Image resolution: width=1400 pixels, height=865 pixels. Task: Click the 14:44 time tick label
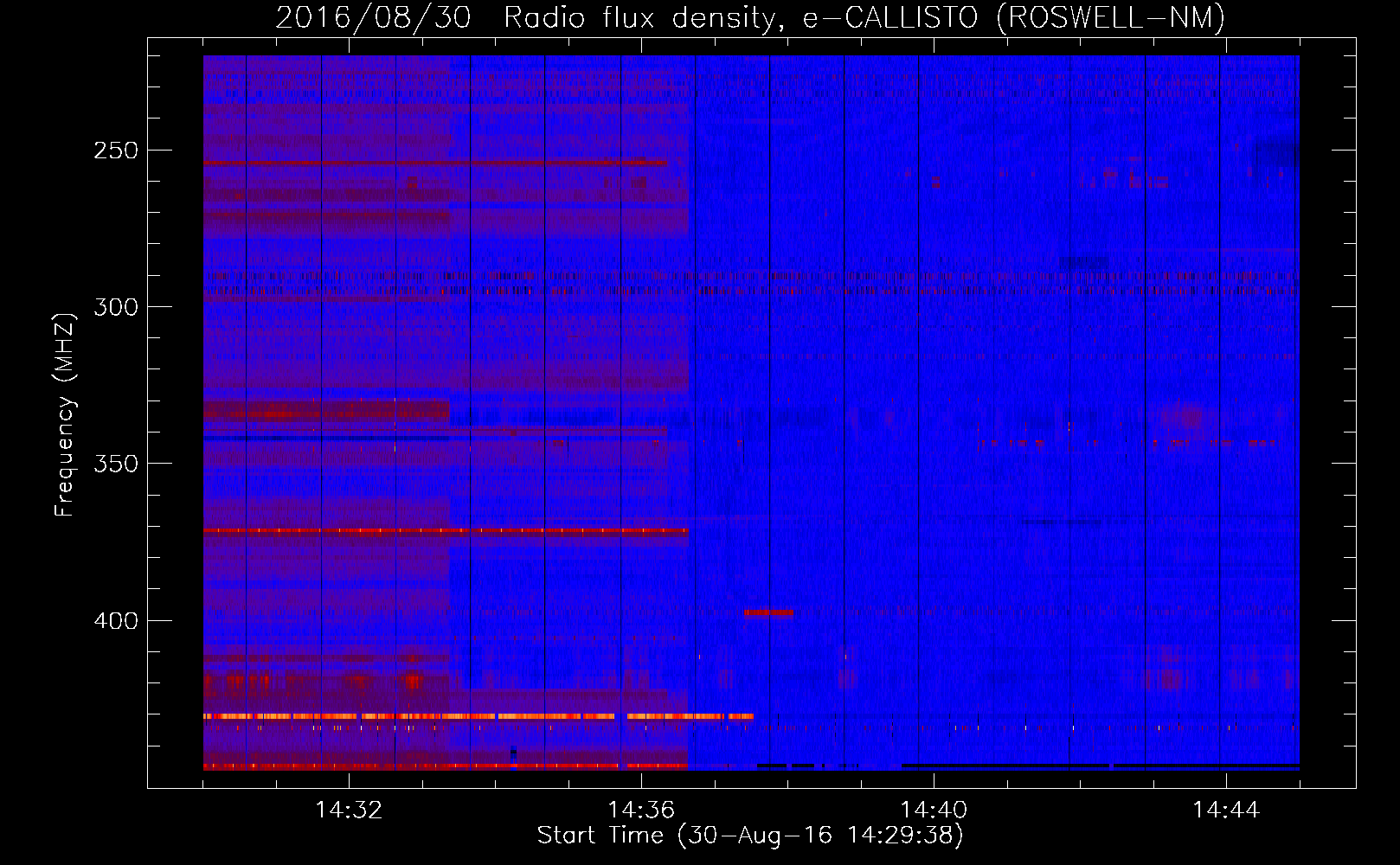pyautogui.click(x=1226, y=810)
